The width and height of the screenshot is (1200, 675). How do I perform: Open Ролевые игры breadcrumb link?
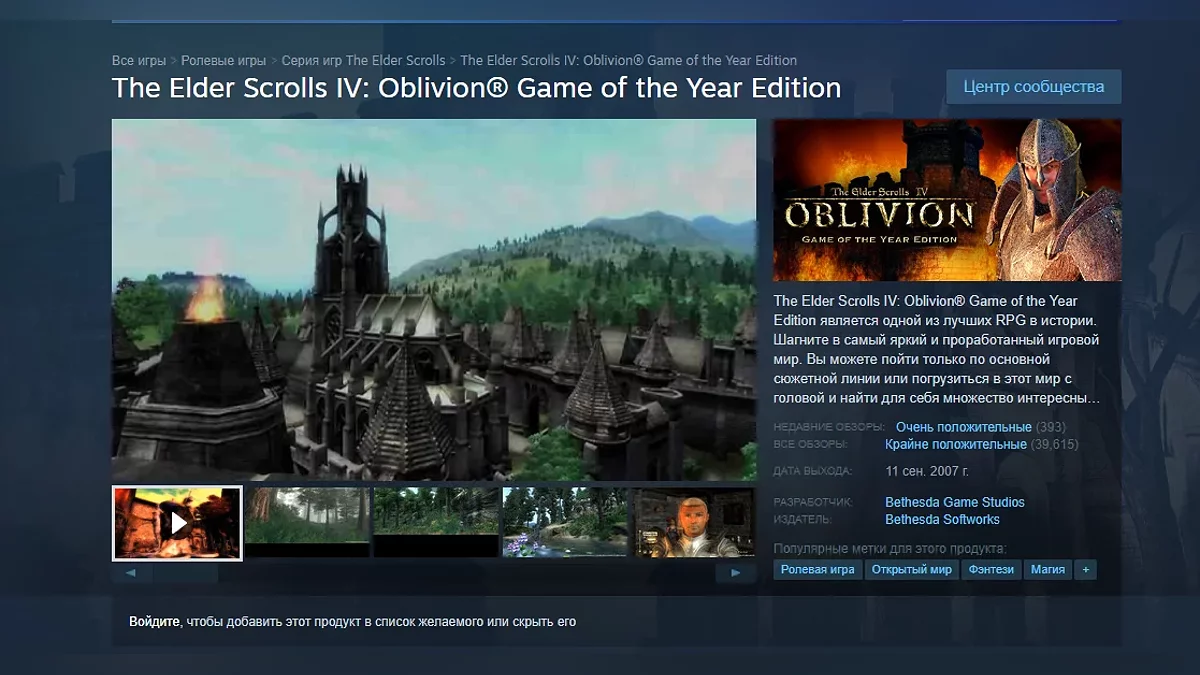click(224, 61)
